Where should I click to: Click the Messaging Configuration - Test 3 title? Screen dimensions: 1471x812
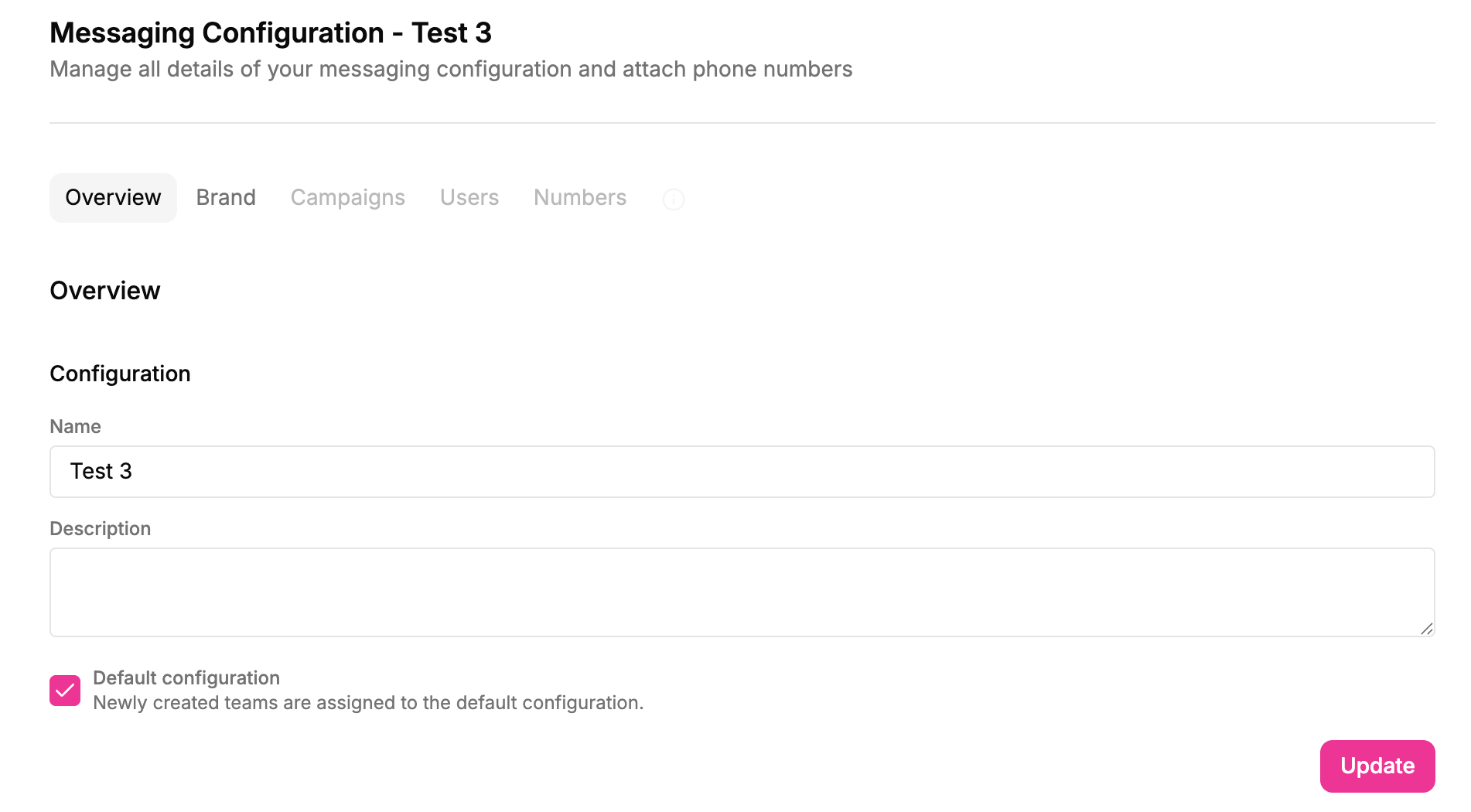tap(271, 32)
